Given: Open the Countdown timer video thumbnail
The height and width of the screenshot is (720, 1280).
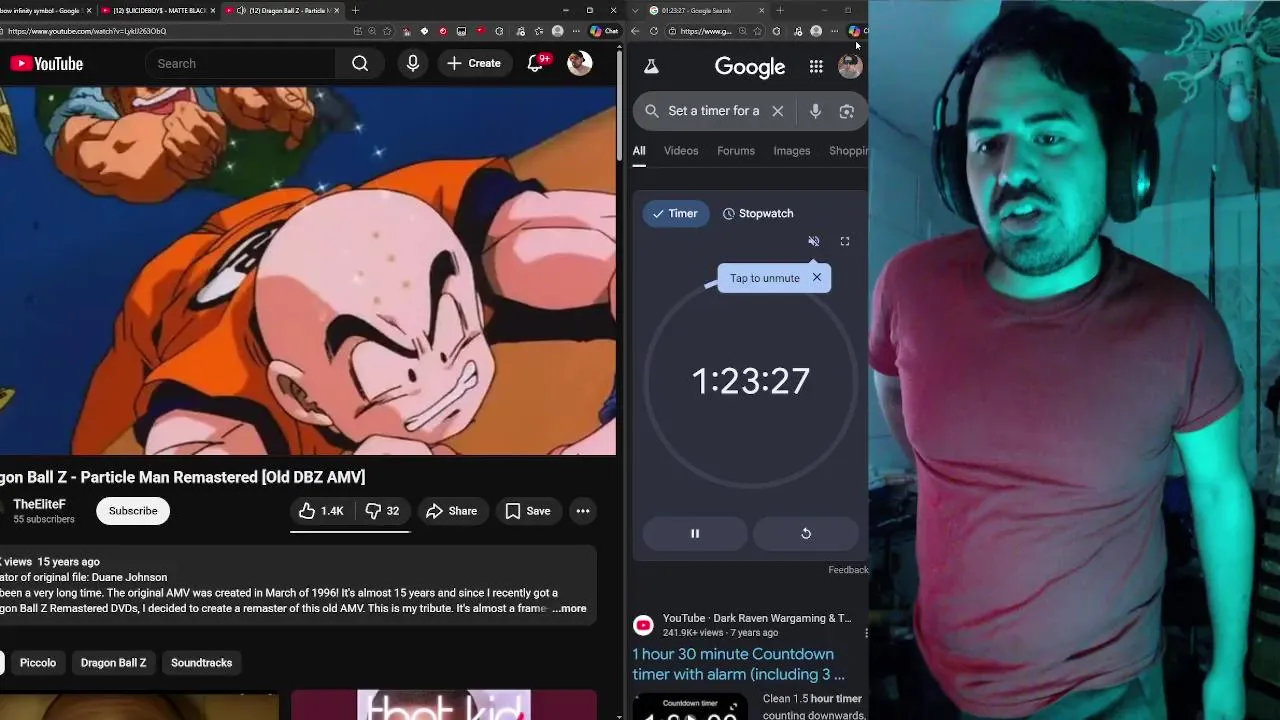Looking at the screenshot, I should pos(689,706).
